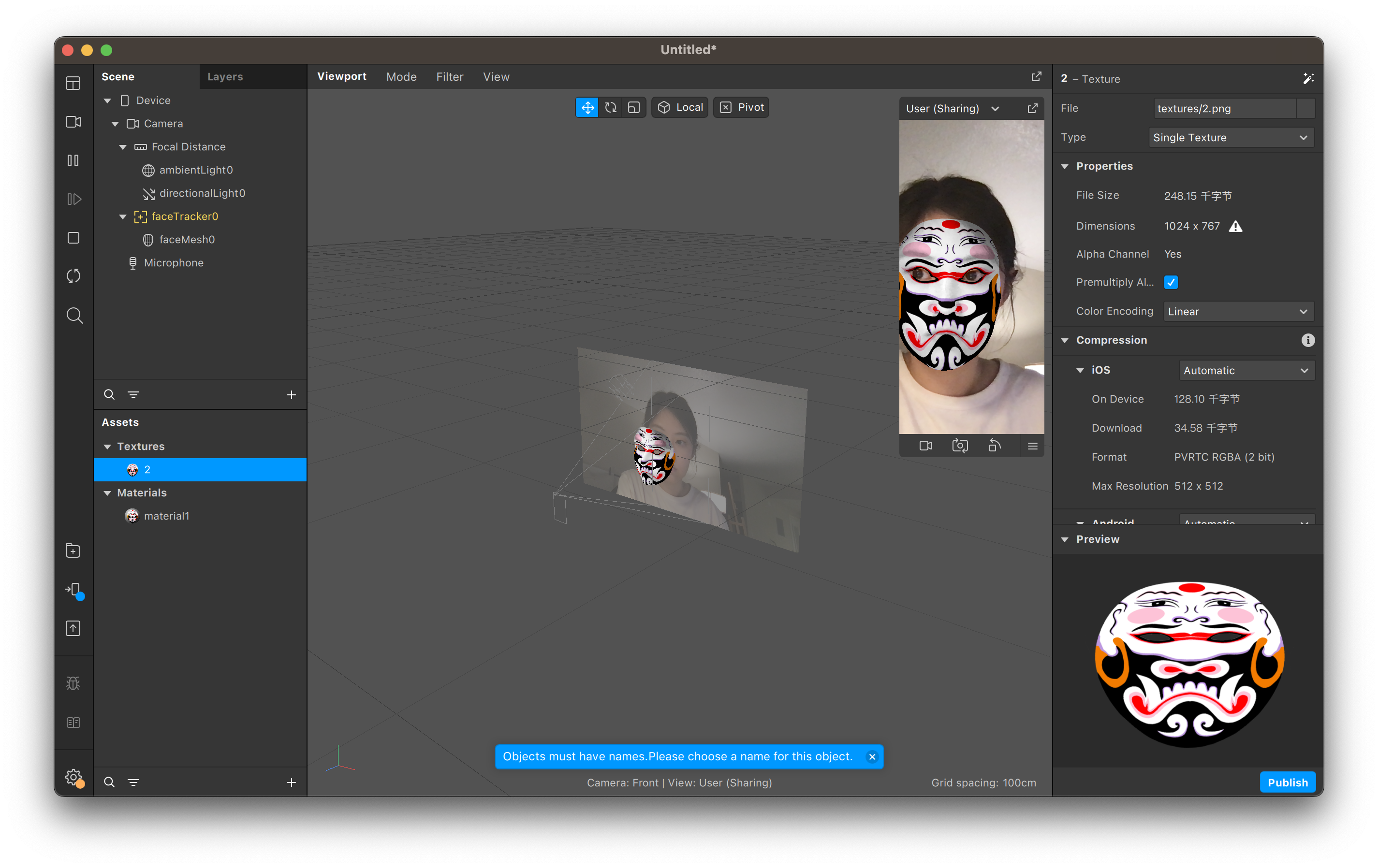The image size is (1378, 868).
Task: Open search via magnifier in left sidebar
Action: click(74, 315)
